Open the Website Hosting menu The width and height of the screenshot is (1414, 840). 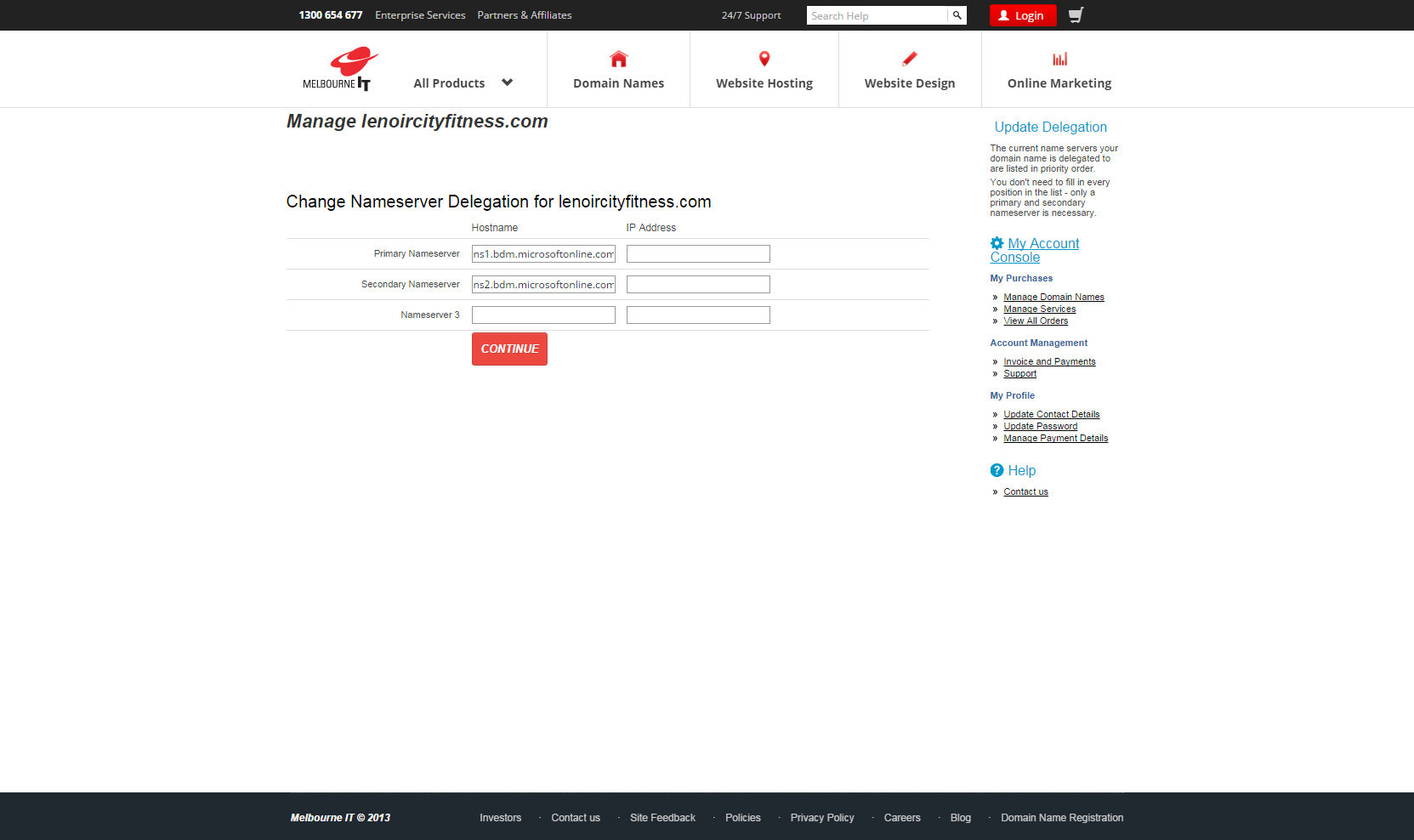coord(764,83)
